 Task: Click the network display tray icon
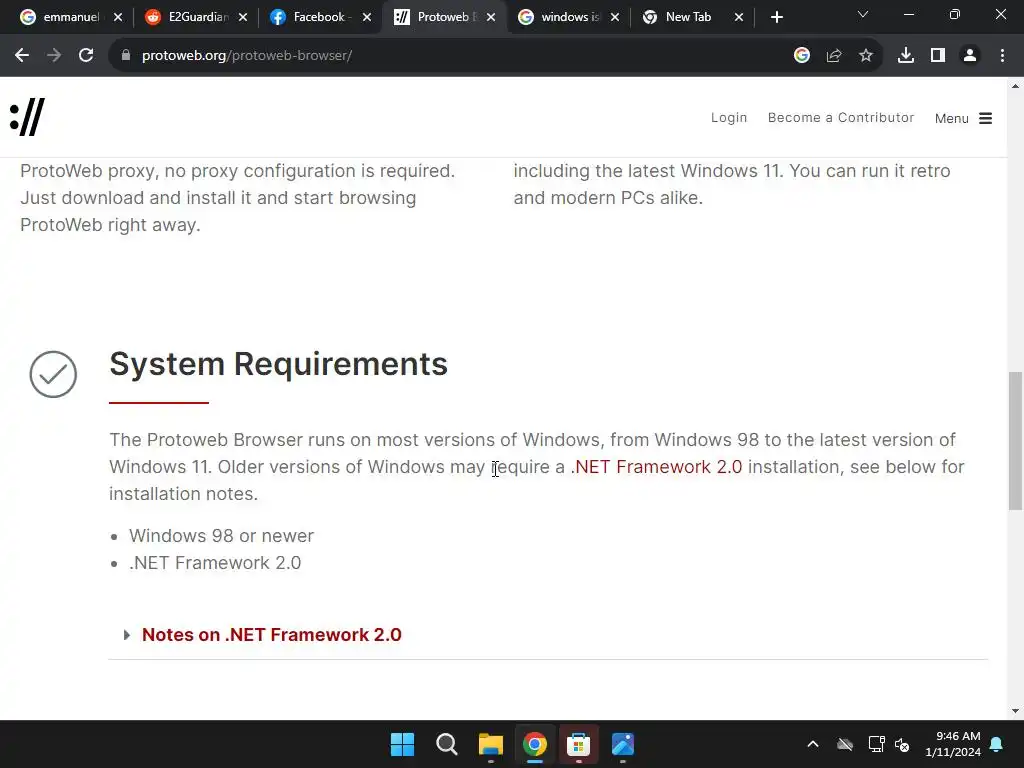[876, 744]
